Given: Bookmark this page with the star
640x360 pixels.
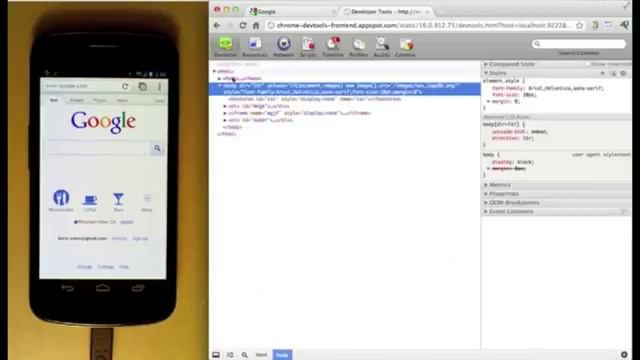Looking at the screenshot, I should (580, 25).
